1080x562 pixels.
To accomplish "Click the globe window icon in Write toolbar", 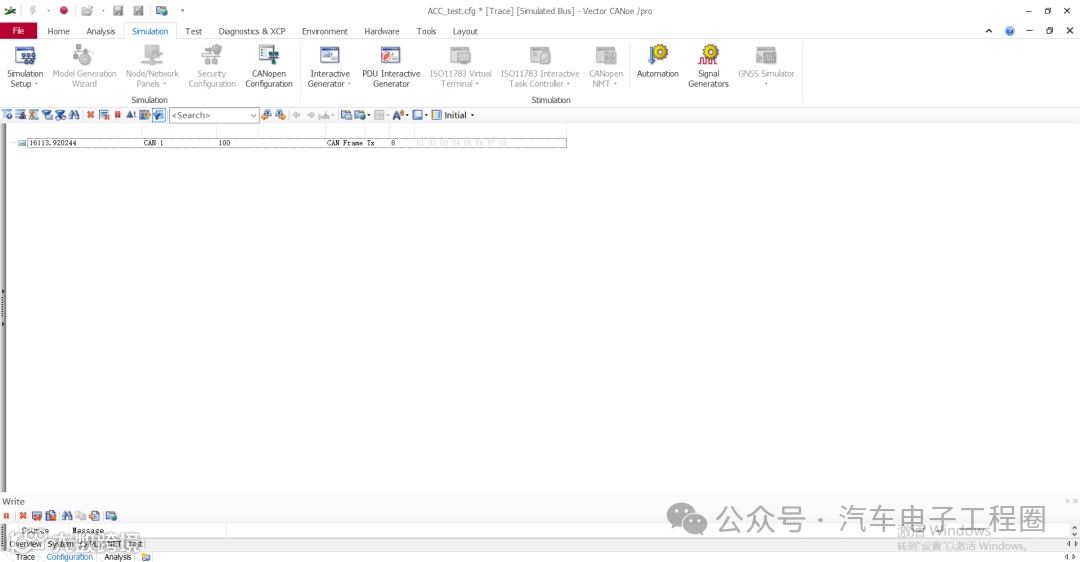I will click(111, 516).
